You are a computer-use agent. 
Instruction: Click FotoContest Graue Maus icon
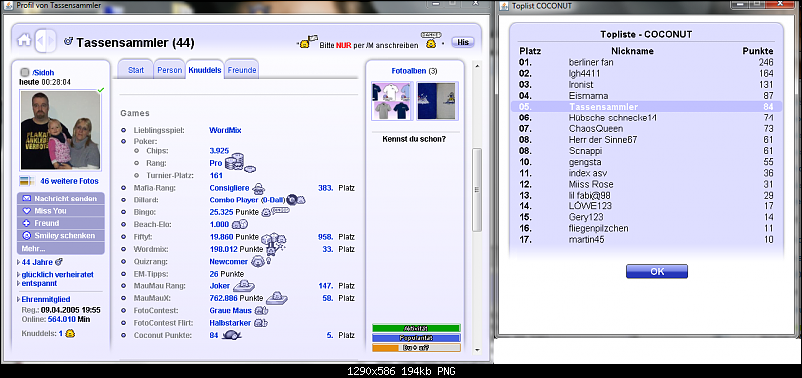261,310
